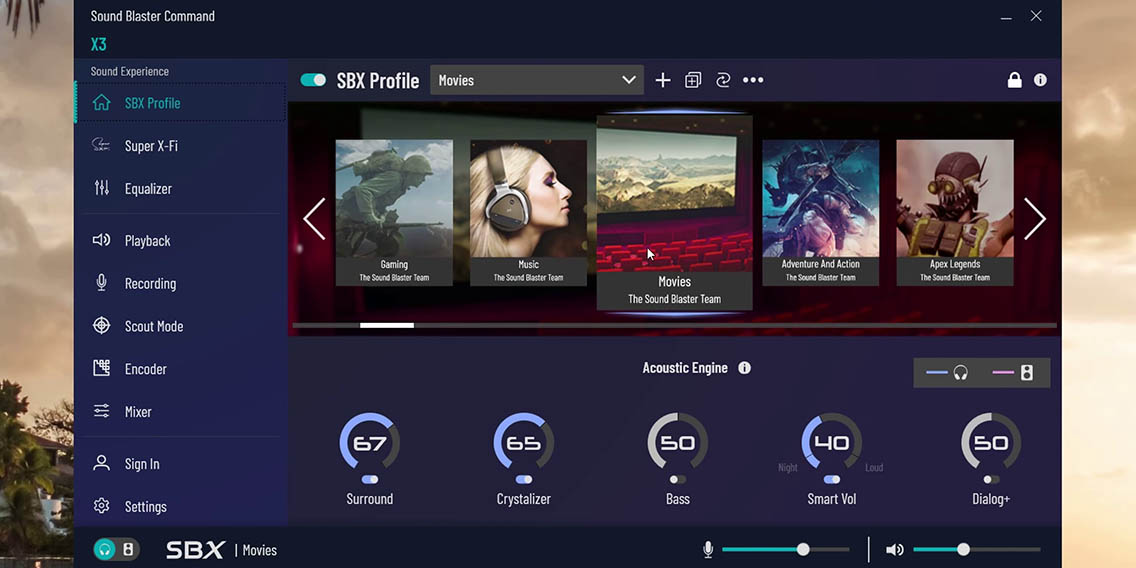The width and height of the screenshot is (1136, 568).
Task: Click the Surround dial showing 67
Action: (369, 442)
